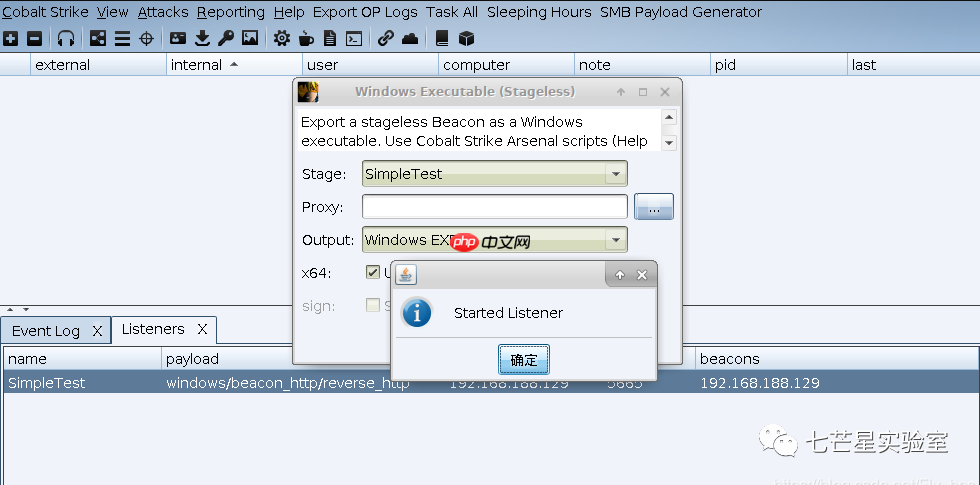
Task: Sort listeners by name column header
Action: pos(82,359)
